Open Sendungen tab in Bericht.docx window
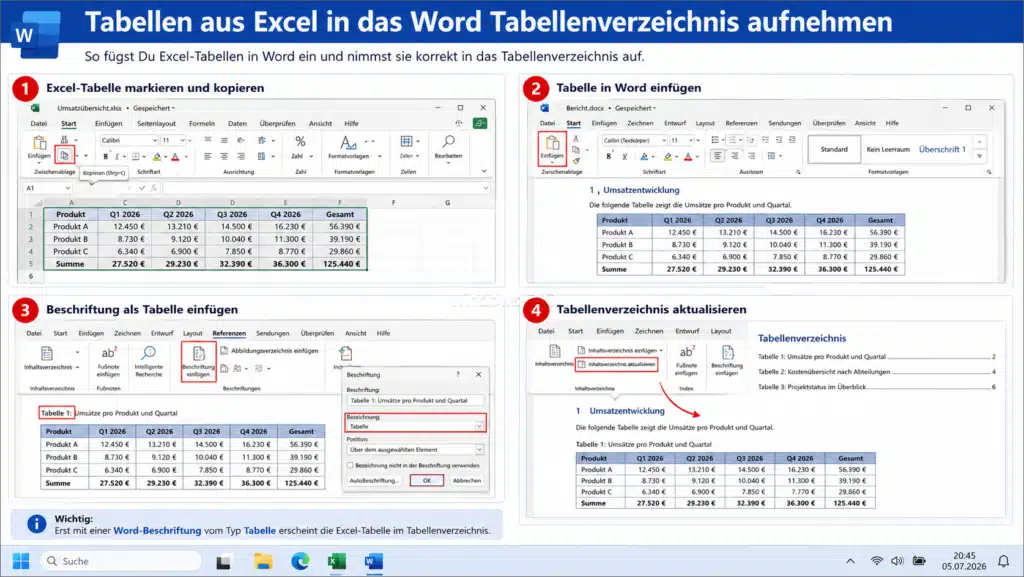The width and height of the screenshot is (1024, 577). (784, 123)
